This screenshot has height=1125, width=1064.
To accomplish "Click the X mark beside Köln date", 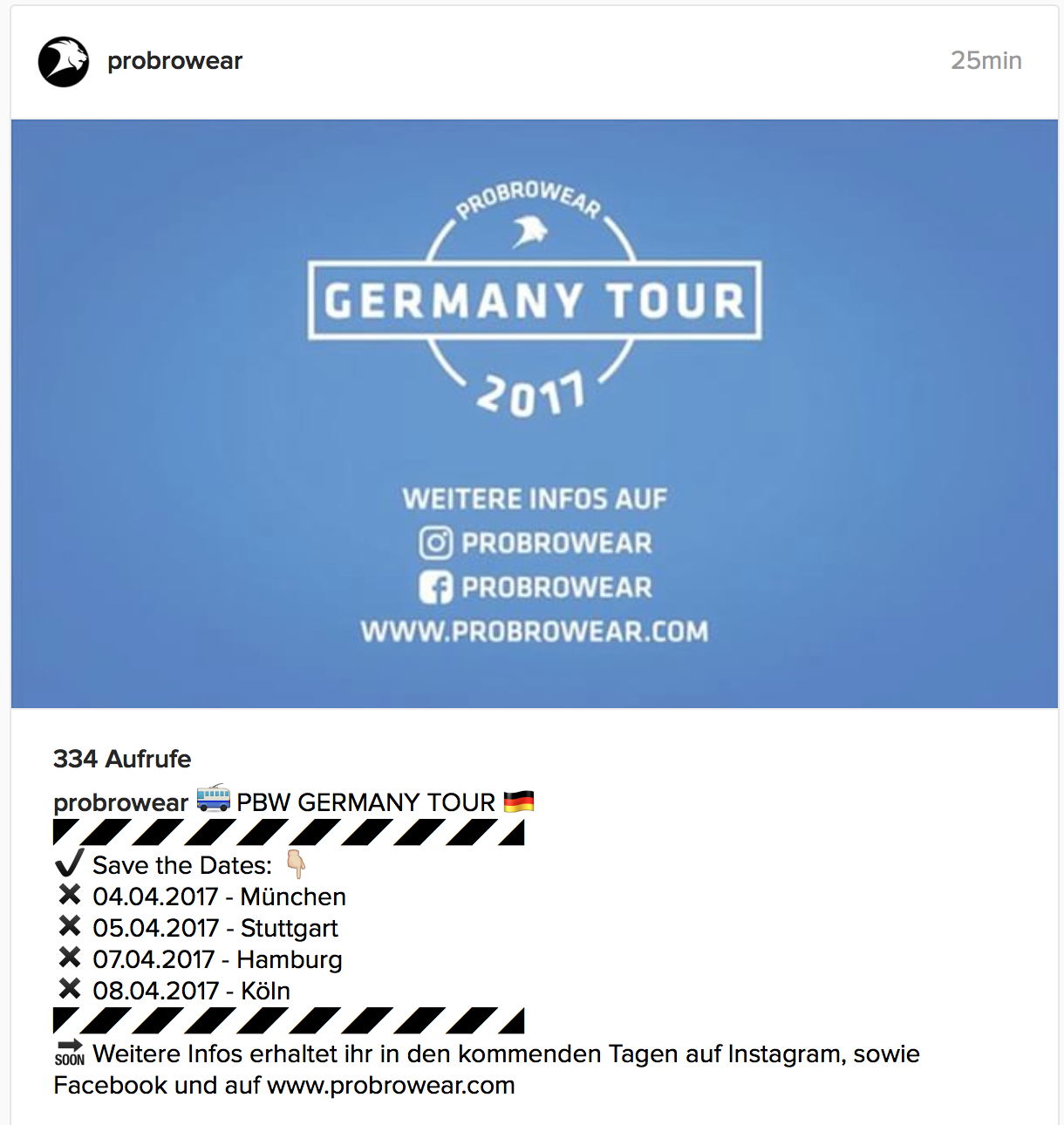I will point(70,989).
